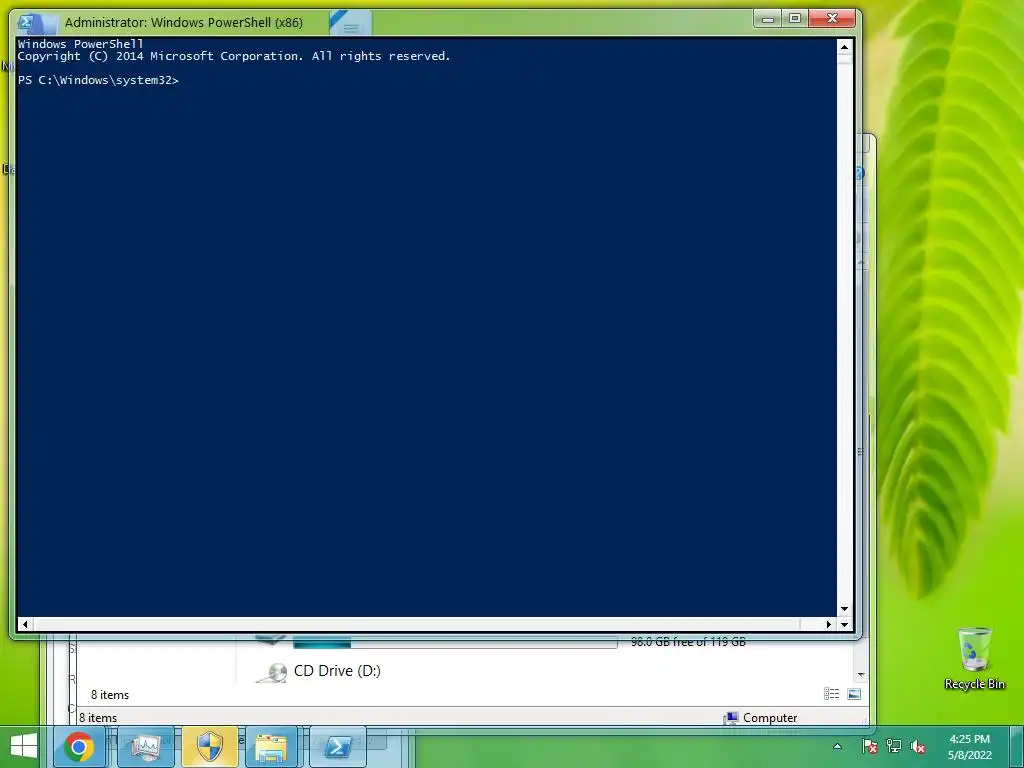
Task: Maximize the PowerShell window
Action: pos(795,19)
